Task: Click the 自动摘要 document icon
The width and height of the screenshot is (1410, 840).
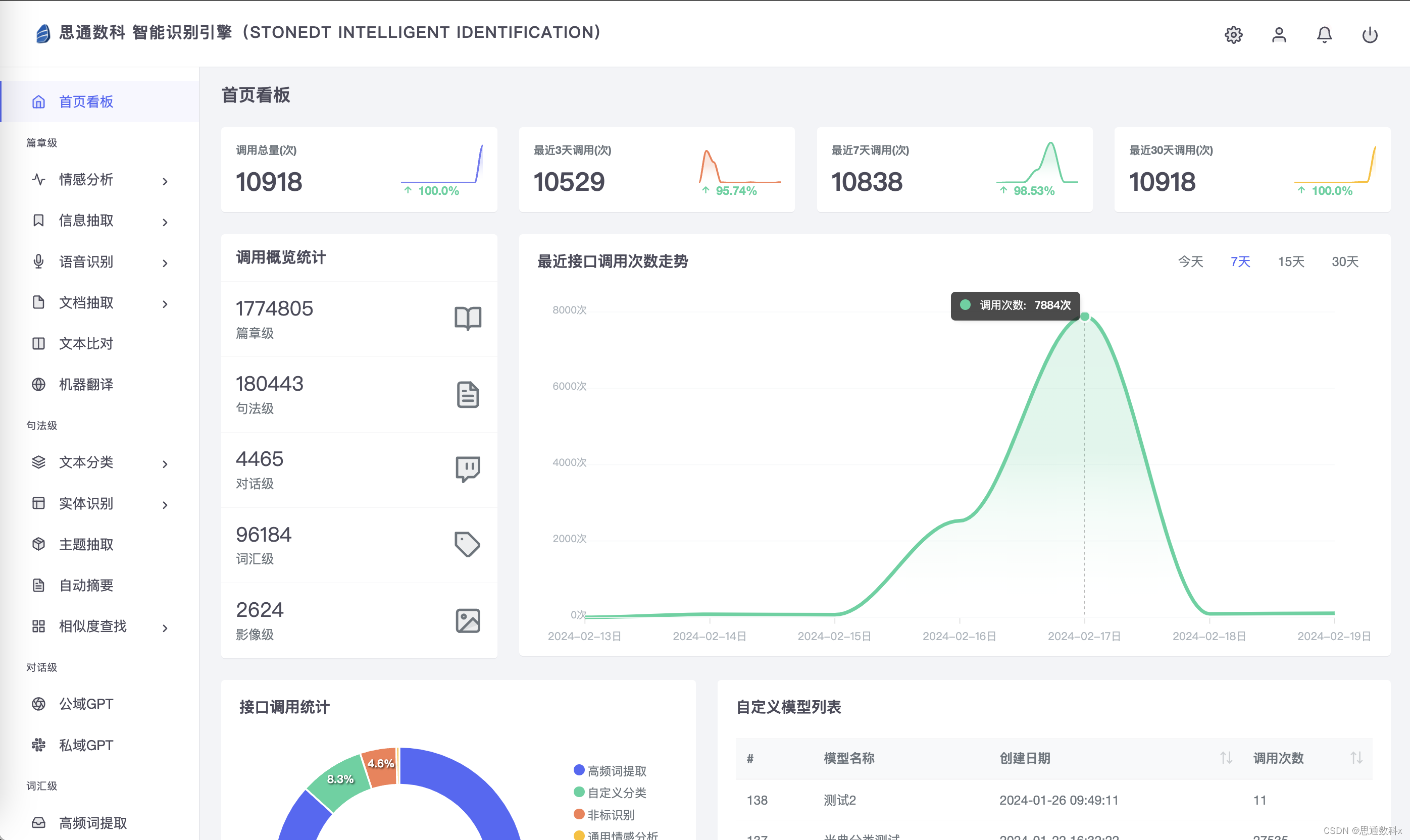Action: (x=38, y=585)
